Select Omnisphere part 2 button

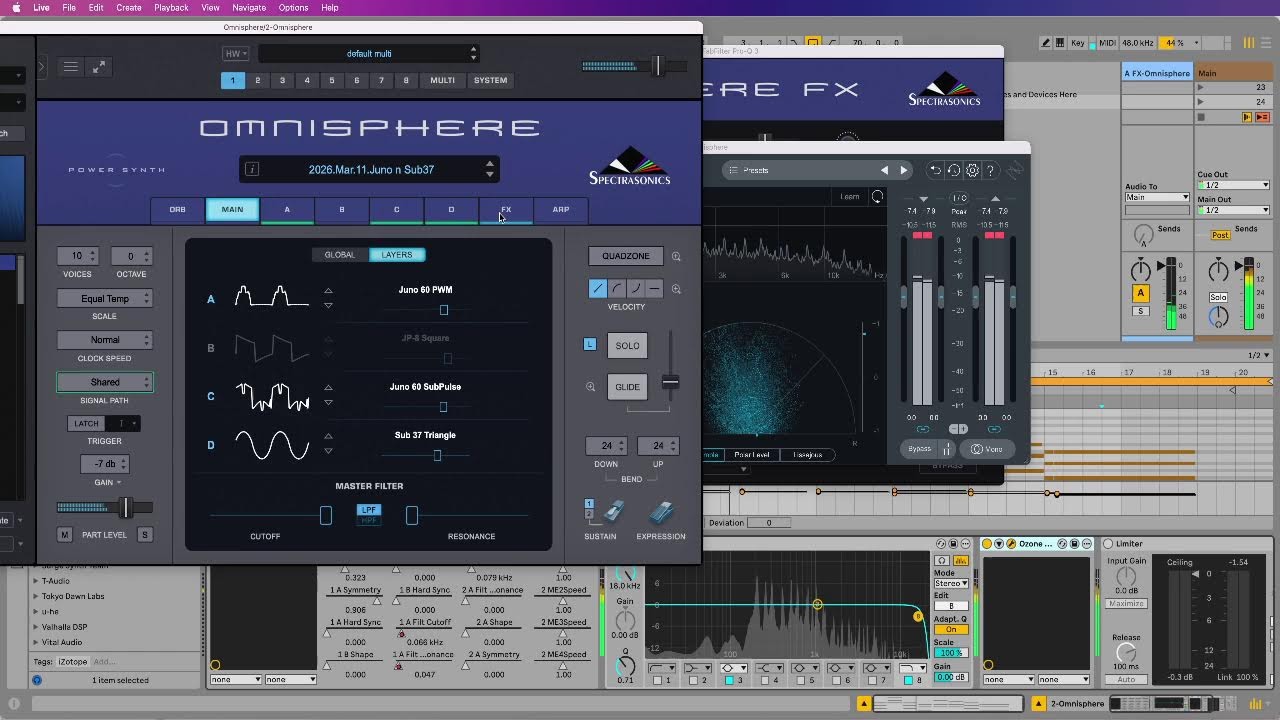[x=258, y=80]
